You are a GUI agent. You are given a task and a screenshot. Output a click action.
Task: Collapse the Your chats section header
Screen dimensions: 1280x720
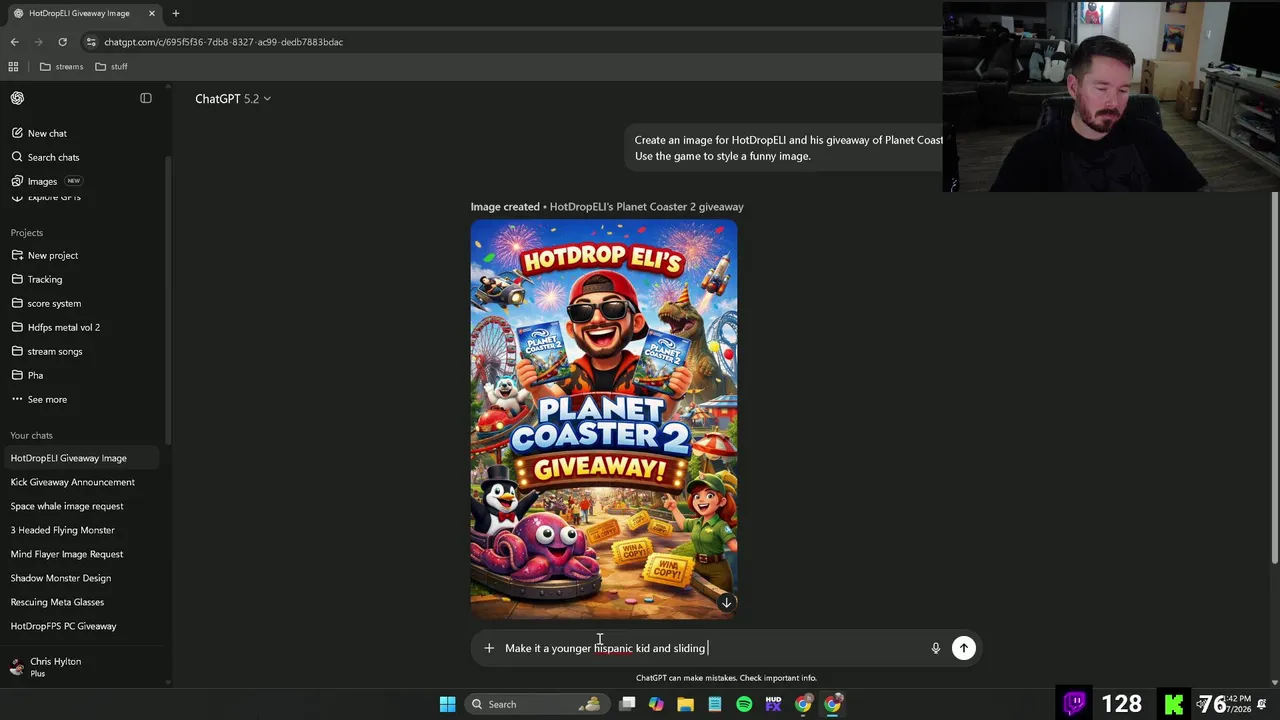coord(31,435)
